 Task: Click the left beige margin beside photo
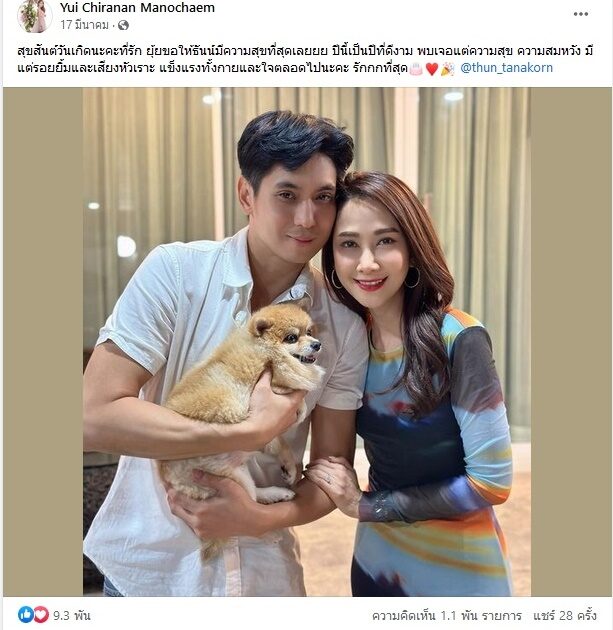(x=43, y=342)
